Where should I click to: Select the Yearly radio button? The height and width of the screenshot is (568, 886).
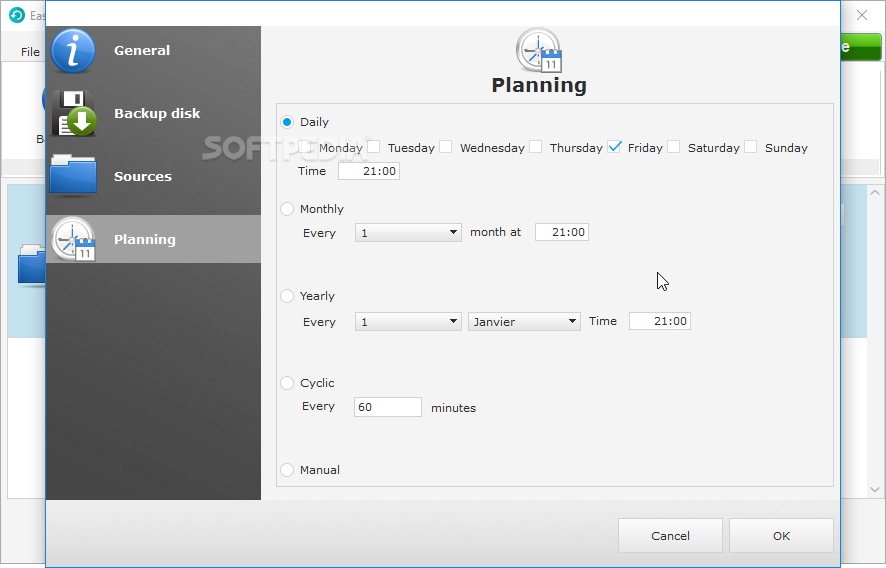click(287, 296)
